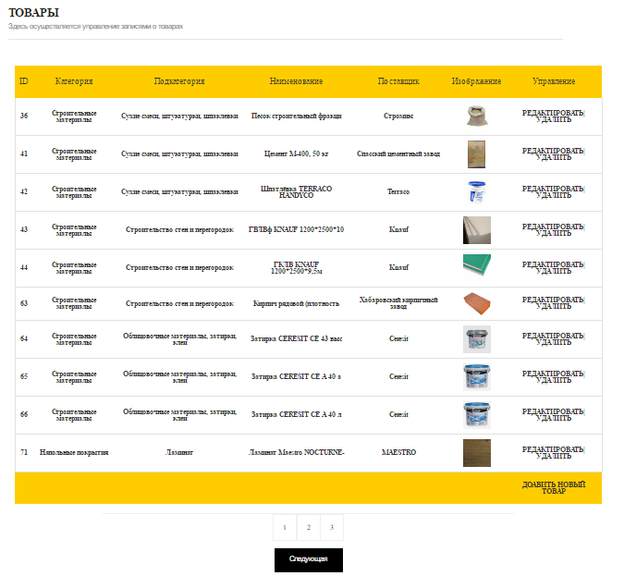
Task: Open the sand bag thumbnail in row 36
Action: [x=476, y=116]
